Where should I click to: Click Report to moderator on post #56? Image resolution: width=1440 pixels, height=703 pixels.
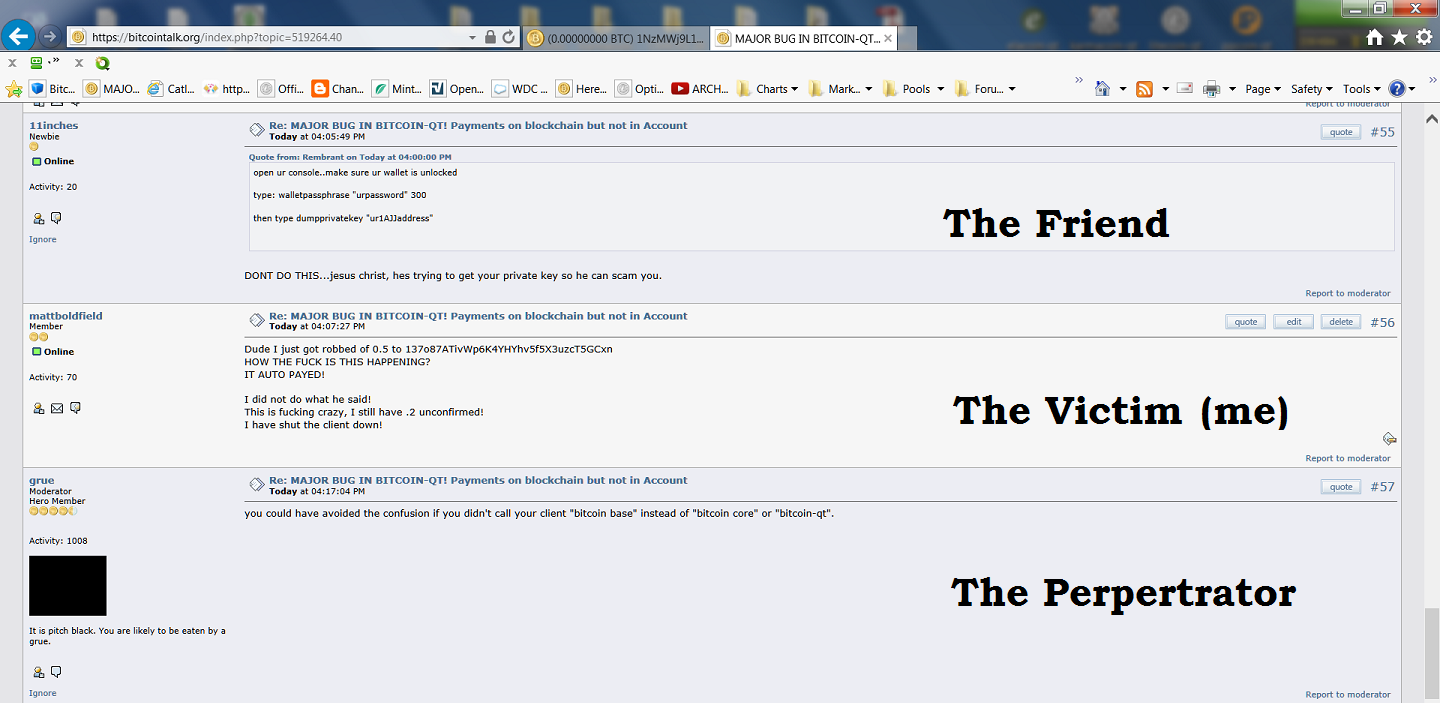click(1347, 458)
